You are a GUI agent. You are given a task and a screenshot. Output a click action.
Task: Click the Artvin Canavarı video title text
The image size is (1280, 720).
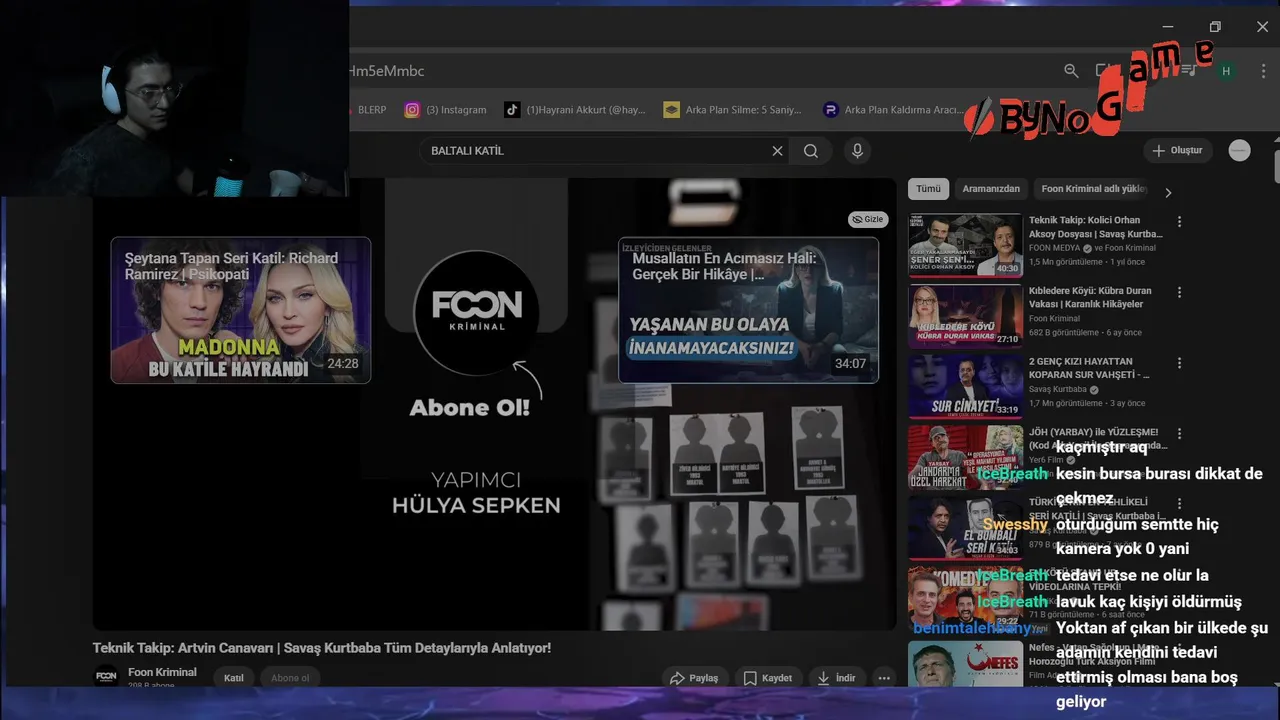(322, 648)
